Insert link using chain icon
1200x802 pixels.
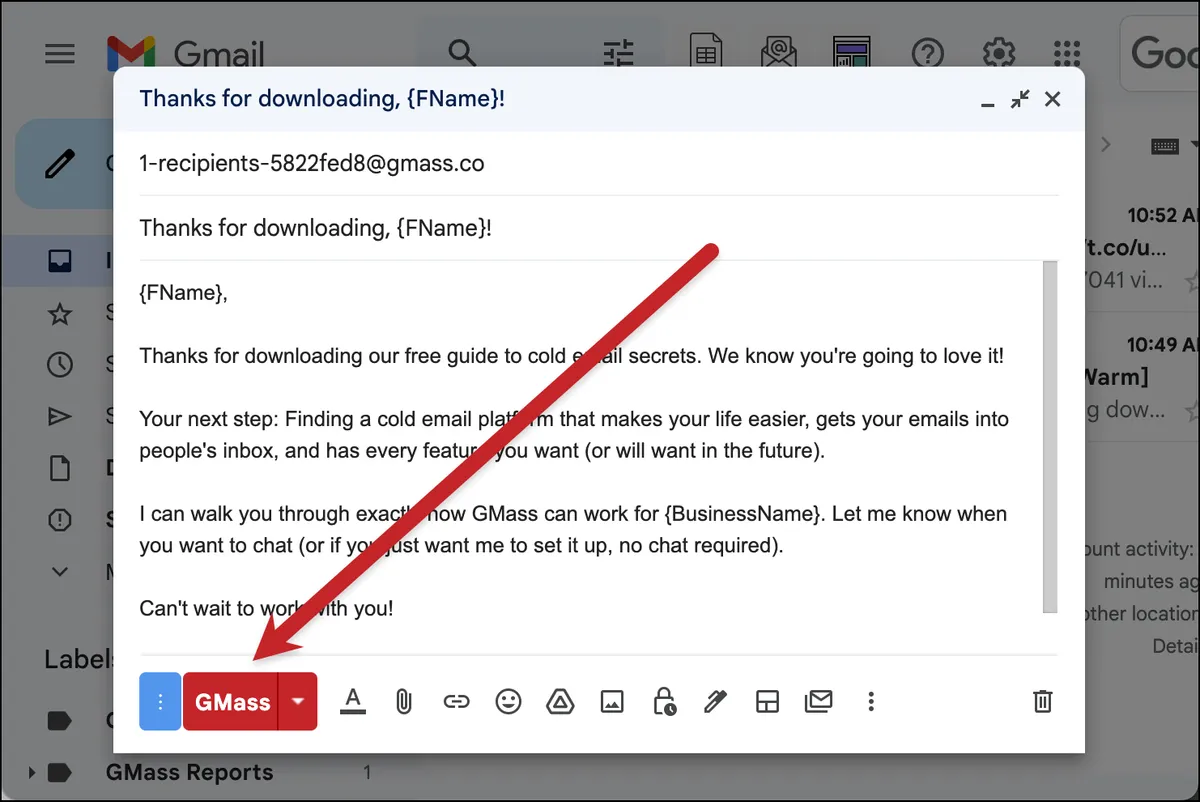point(456,702)
